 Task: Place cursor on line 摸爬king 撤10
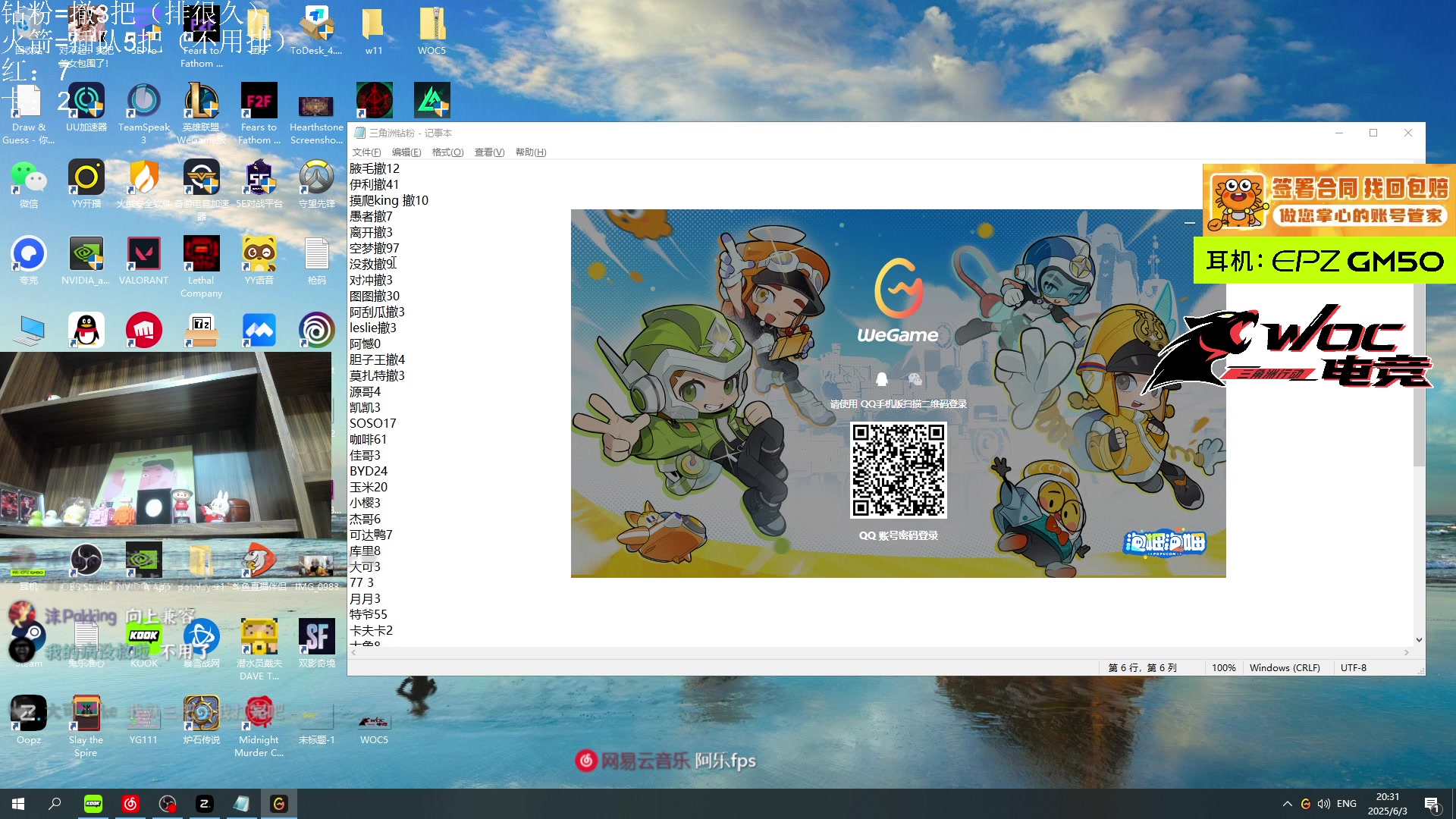click(x=389, y=200)
